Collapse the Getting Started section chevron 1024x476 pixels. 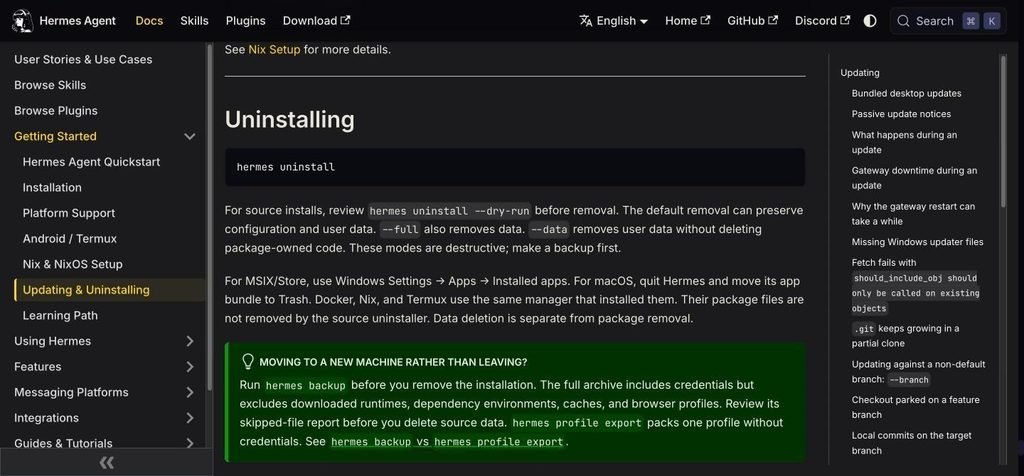[x=189, y=136]
